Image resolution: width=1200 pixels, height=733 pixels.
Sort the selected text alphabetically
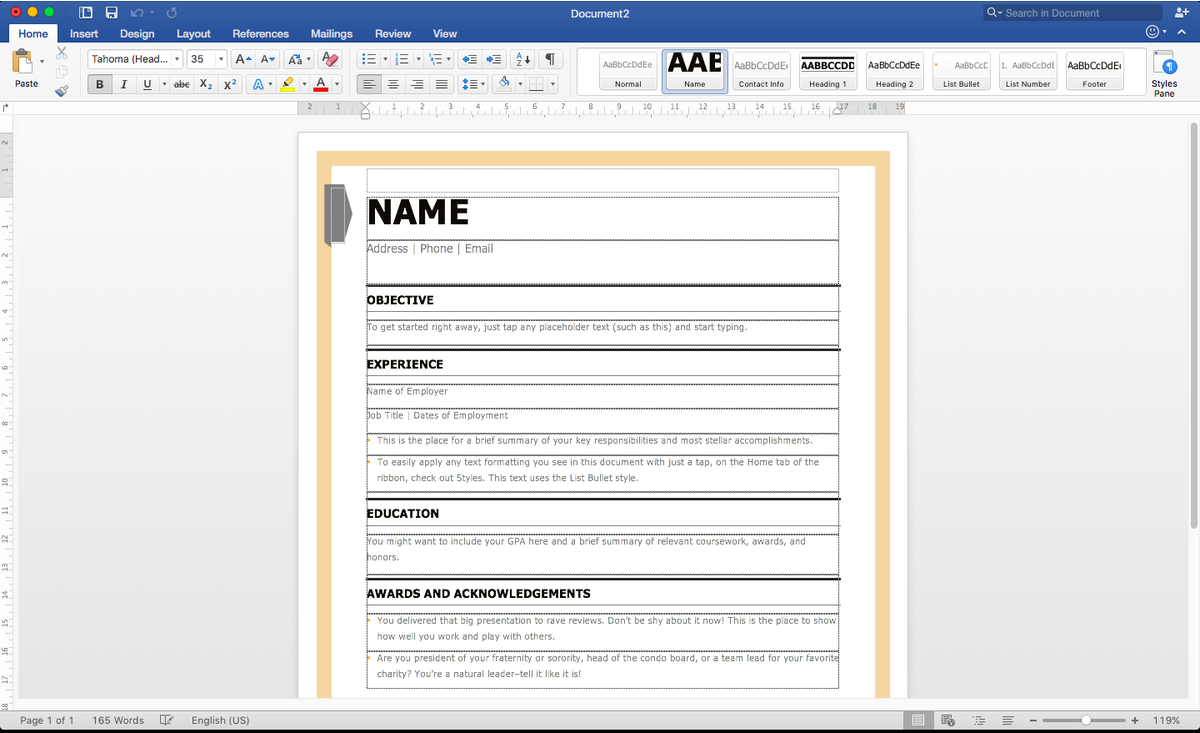click(x=522, y=59)
